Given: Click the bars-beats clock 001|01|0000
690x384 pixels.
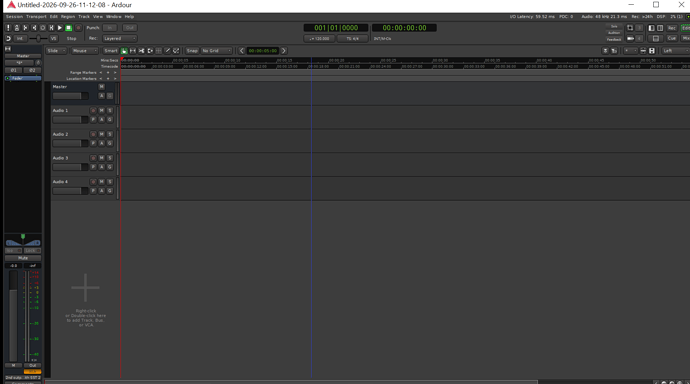Looking at the screenshot, I should (x=336, y=28).
